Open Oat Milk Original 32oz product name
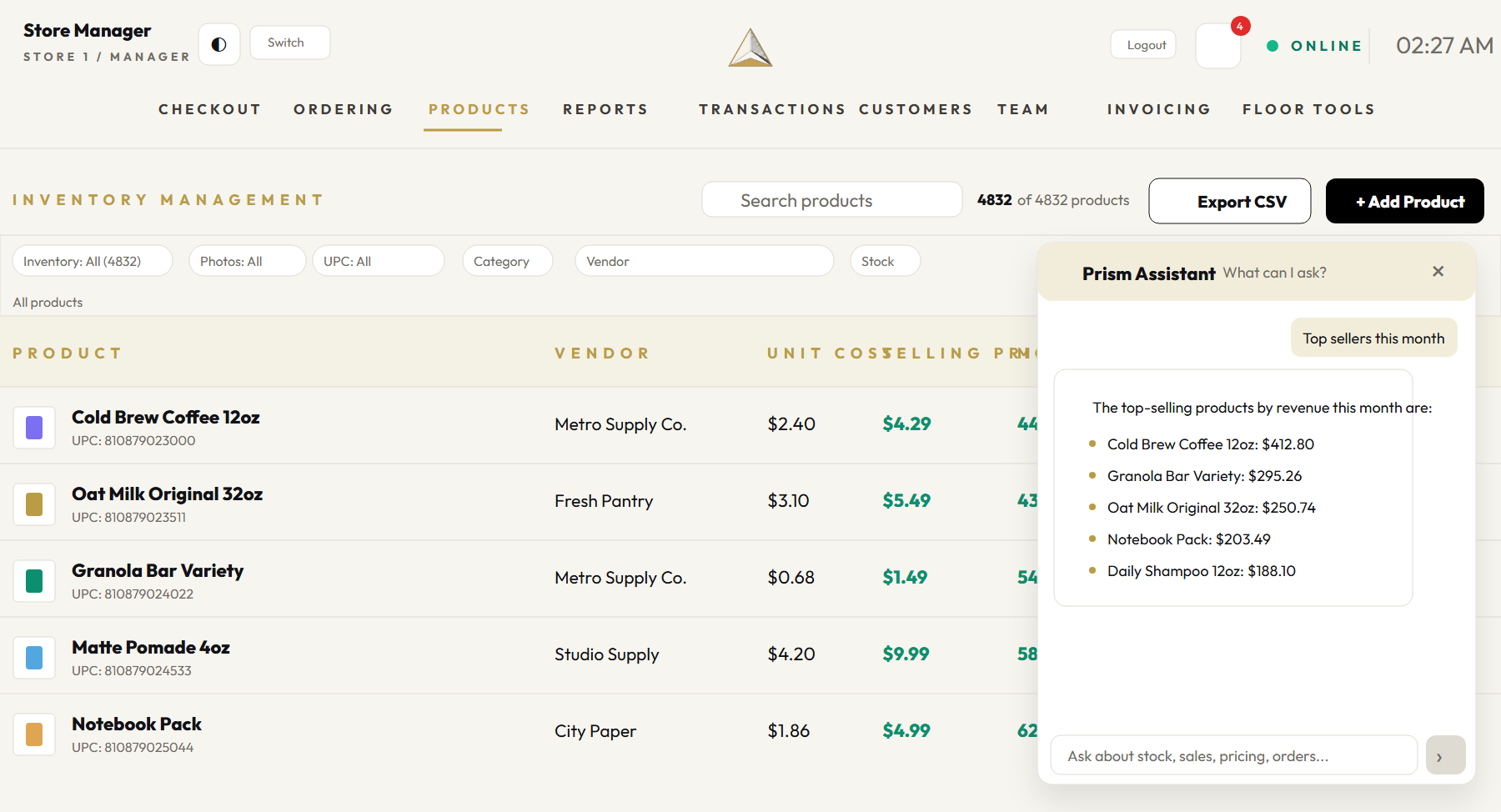 [167, 494]
